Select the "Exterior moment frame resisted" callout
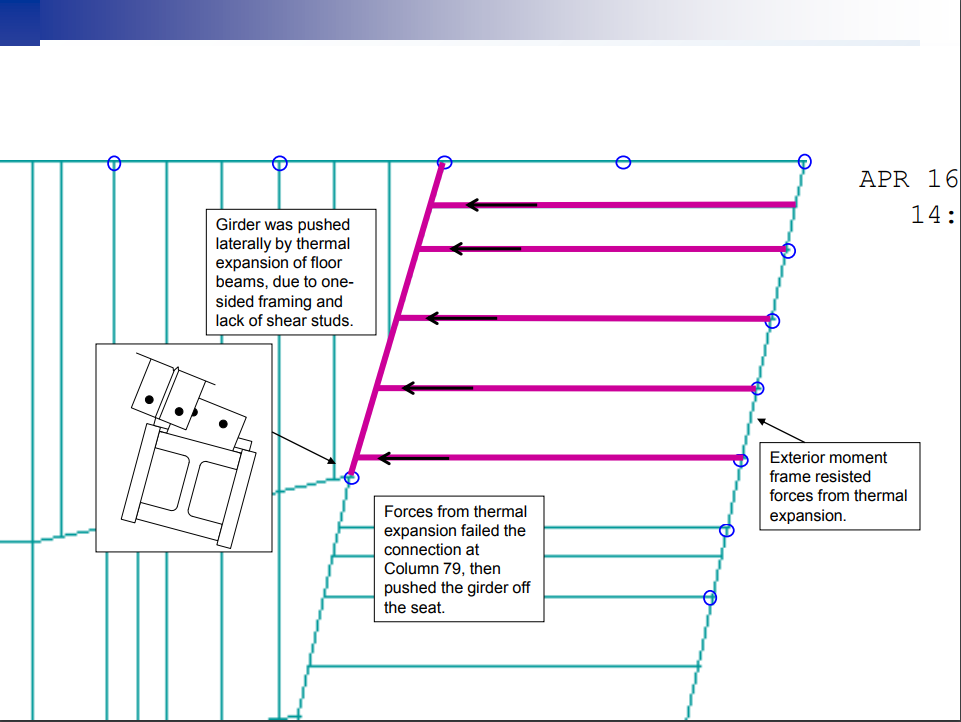961x722 pixels. coord(838,486)
